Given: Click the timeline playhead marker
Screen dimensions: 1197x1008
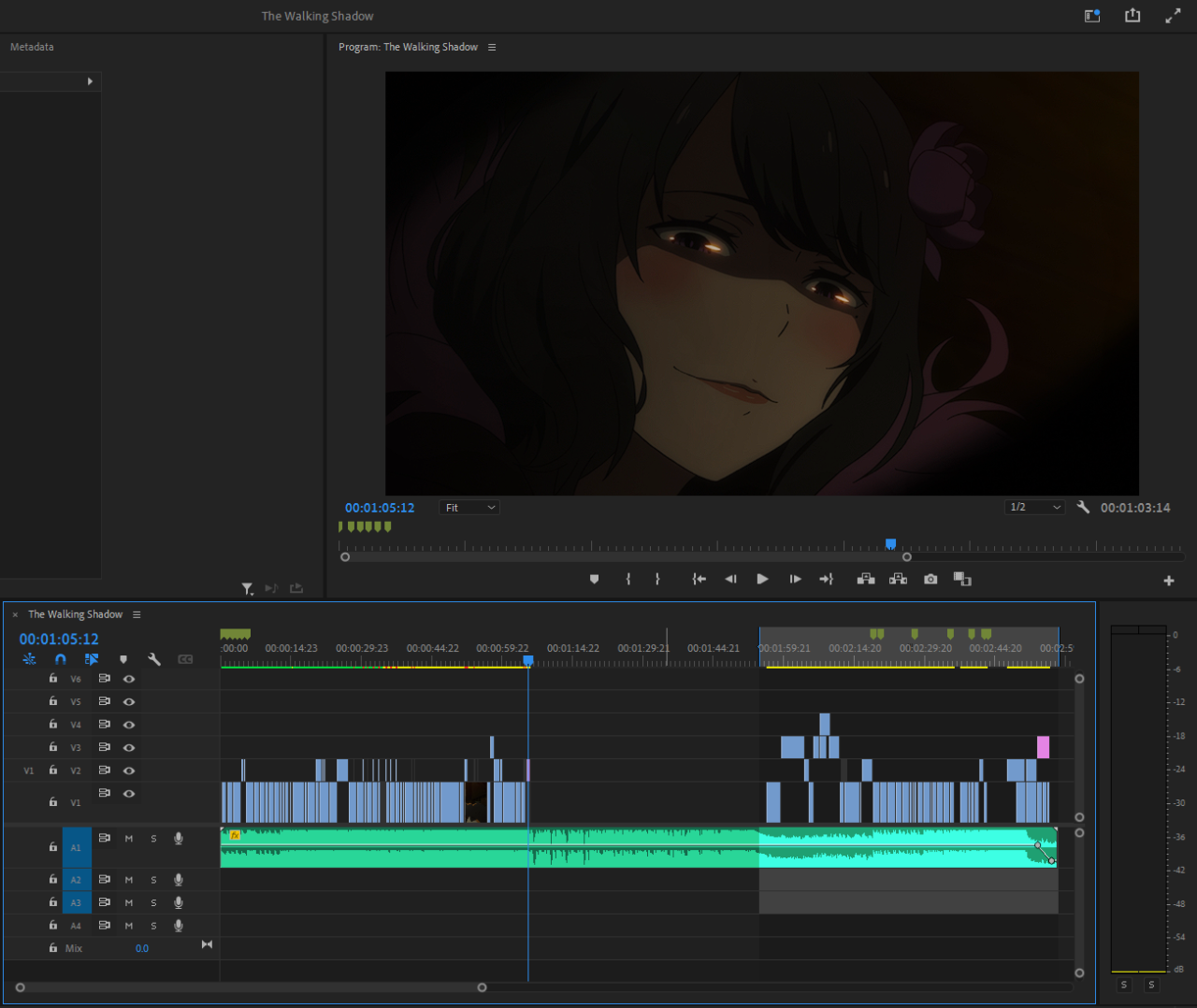Looking at the screenshot, I should click(528, 660).
